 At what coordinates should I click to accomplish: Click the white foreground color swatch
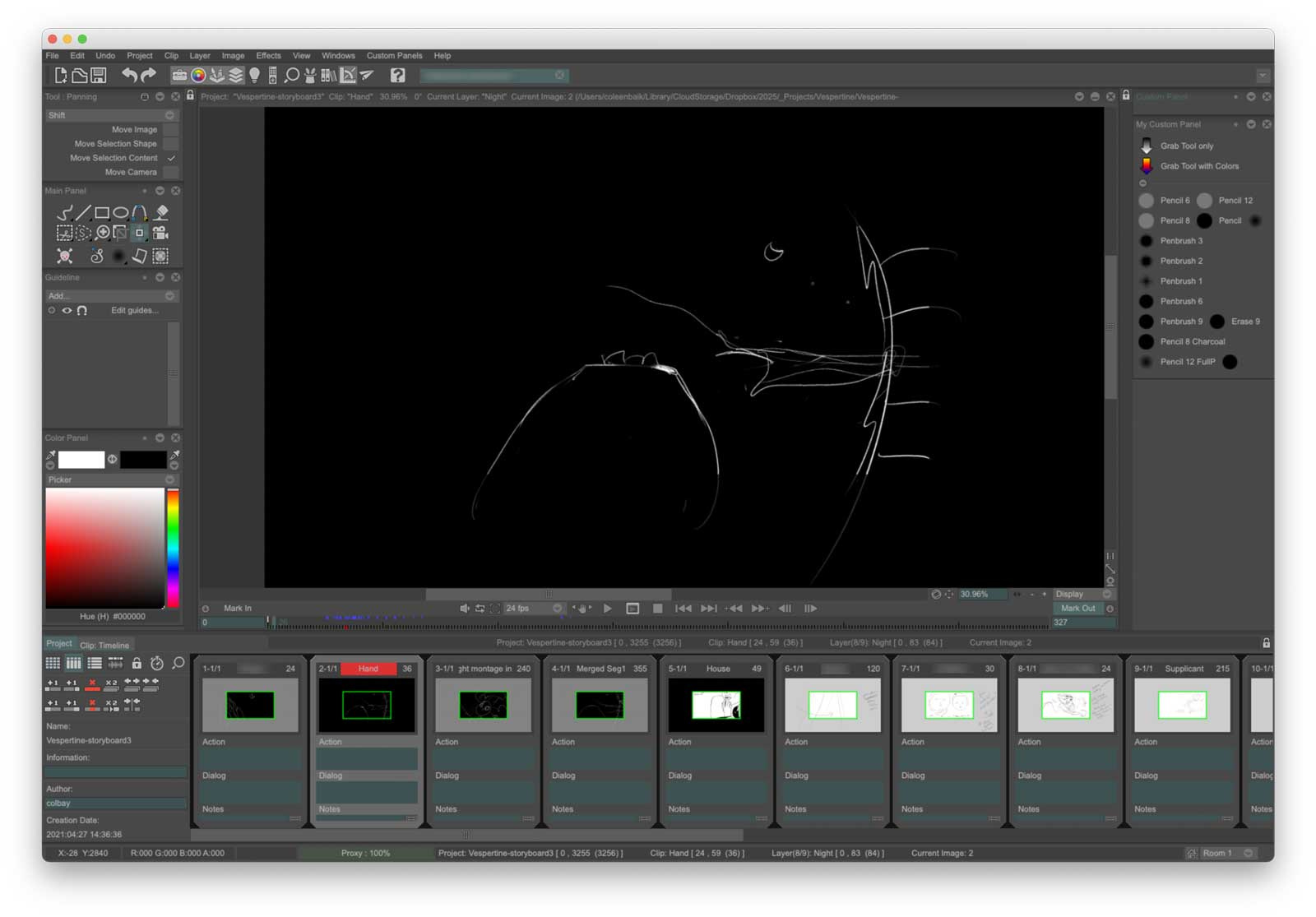coord(81,460)
